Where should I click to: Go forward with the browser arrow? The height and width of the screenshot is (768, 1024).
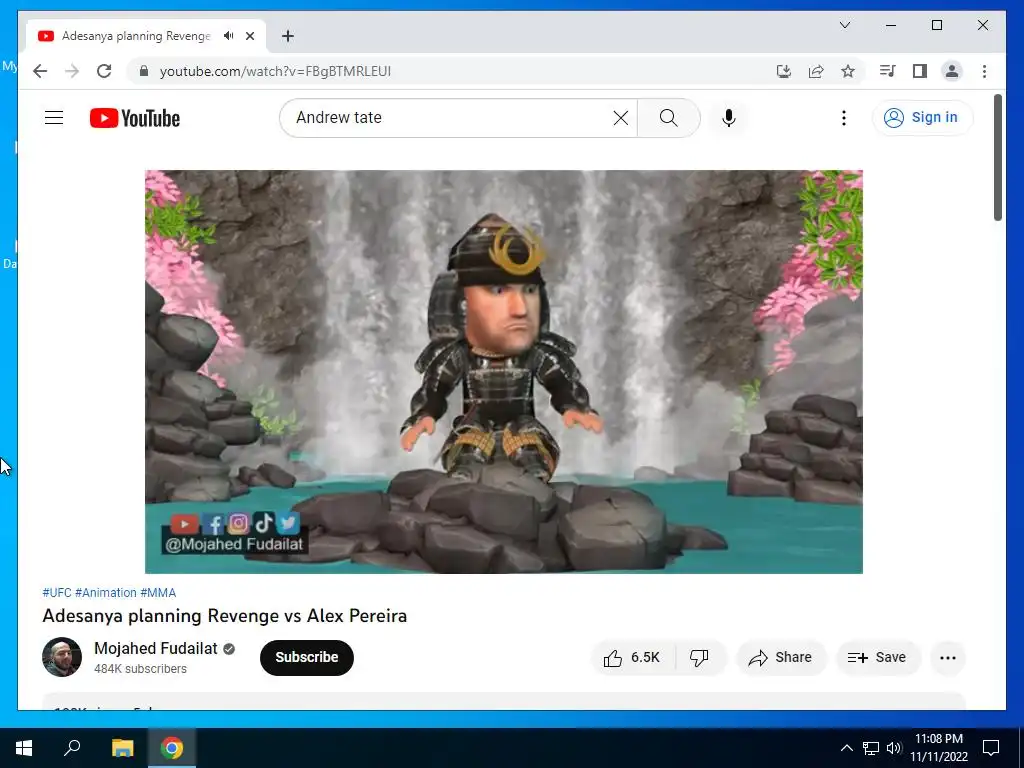pos(72,71)
